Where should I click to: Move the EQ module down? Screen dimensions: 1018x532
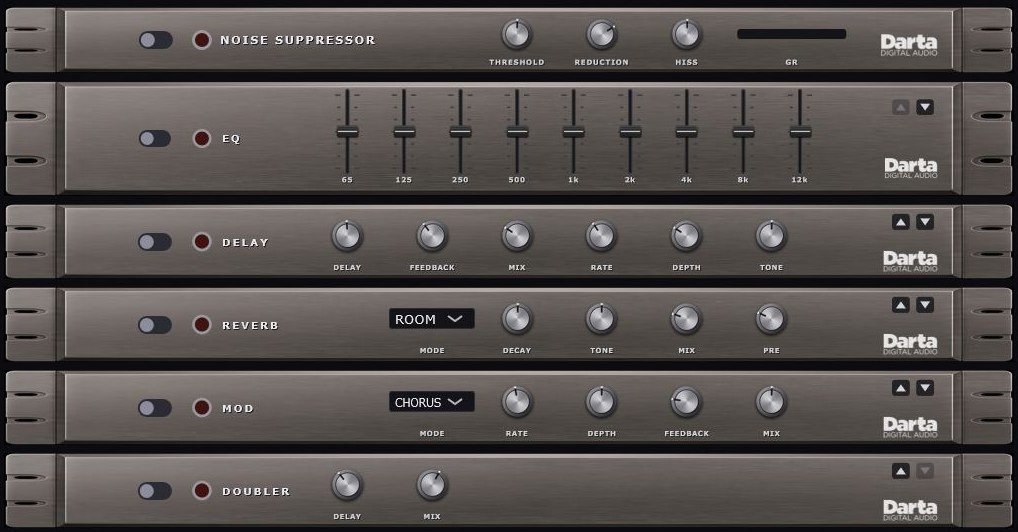pyautogui.click(x=925, y=107)
